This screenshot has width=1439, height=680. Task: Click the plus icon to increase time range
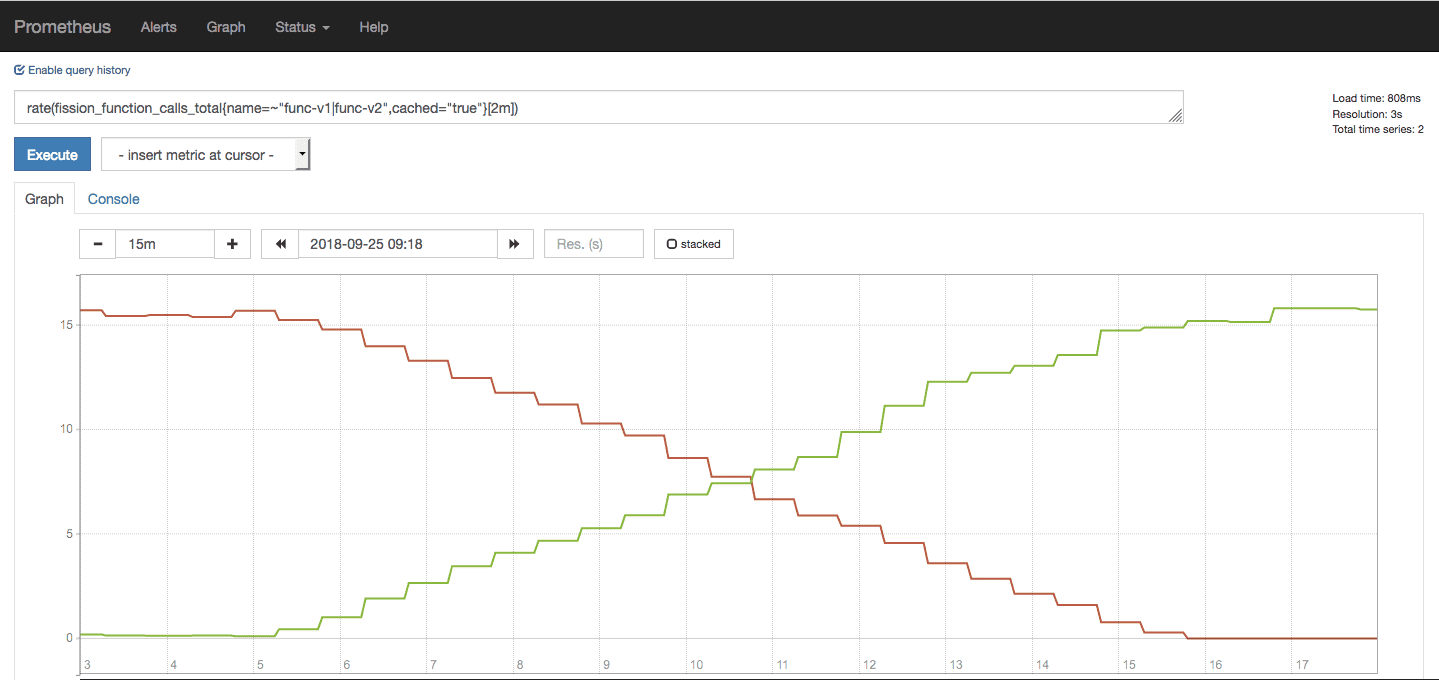pyautogui.click(x=232, y=244)
